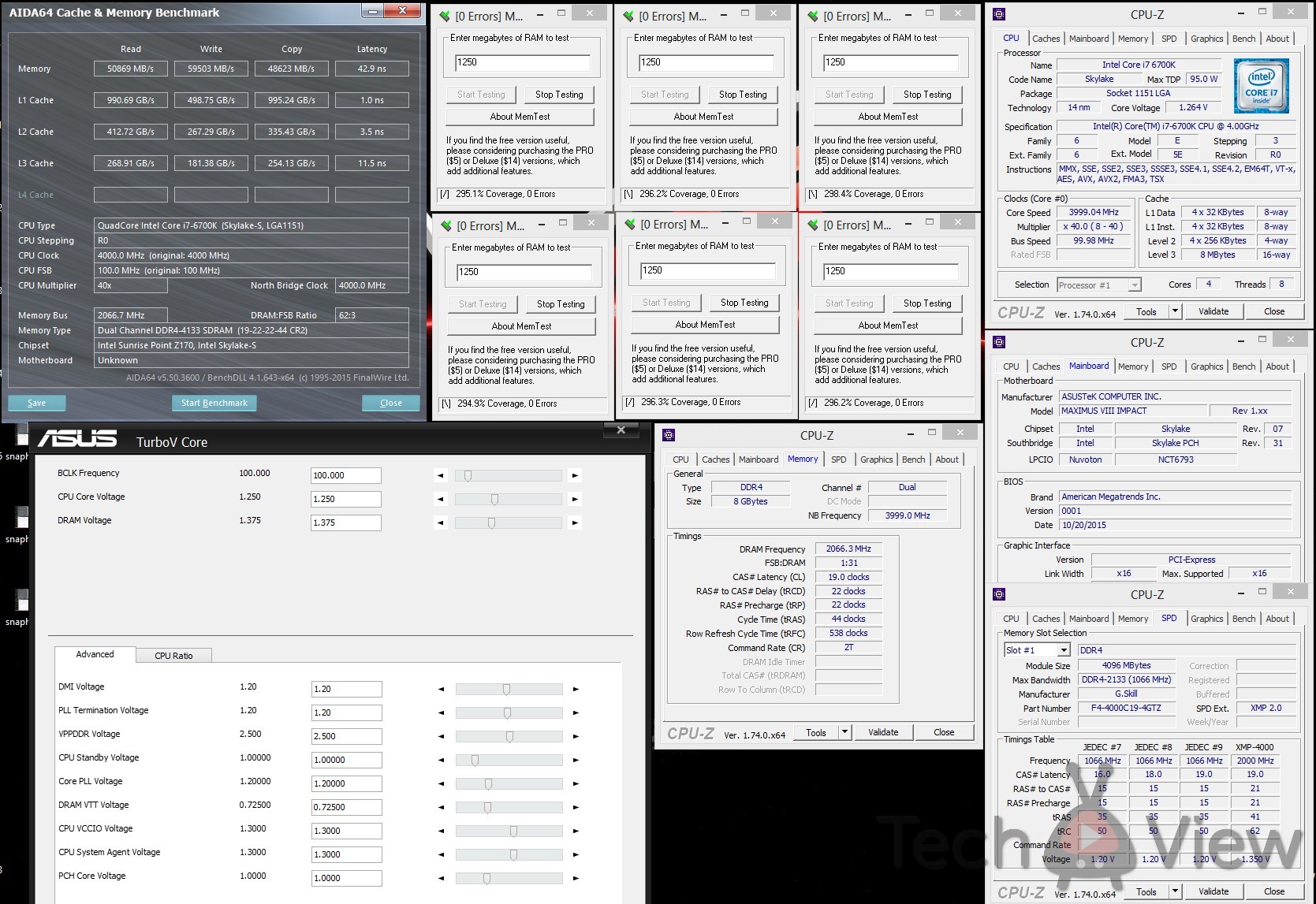Click the Core Speed value 3999.04 MHz
Viewport: 1316px width, 904px height.
click(1094, 212)
